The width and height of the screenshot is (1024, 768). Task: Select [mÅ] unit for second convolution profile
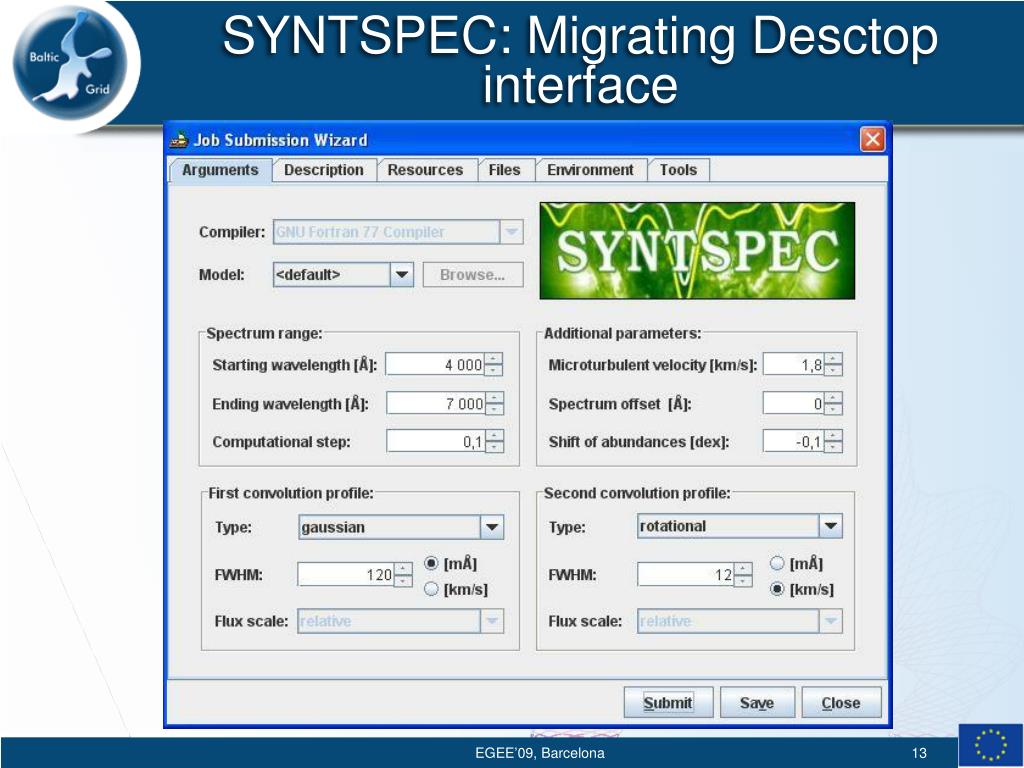[x=777, y=564]
